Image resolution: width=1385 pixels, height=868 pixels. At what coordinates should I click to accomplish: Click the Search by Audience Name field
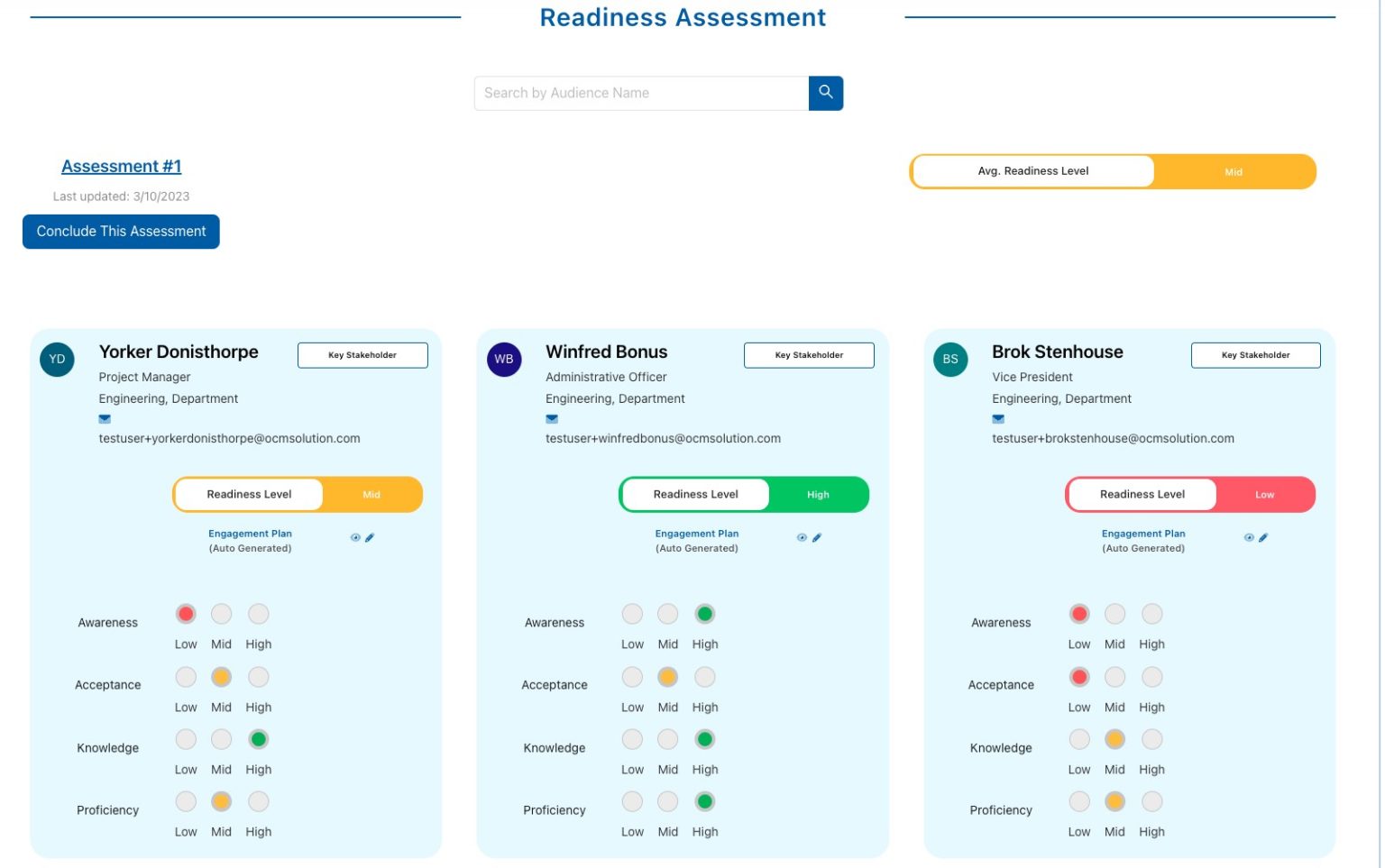641,92
